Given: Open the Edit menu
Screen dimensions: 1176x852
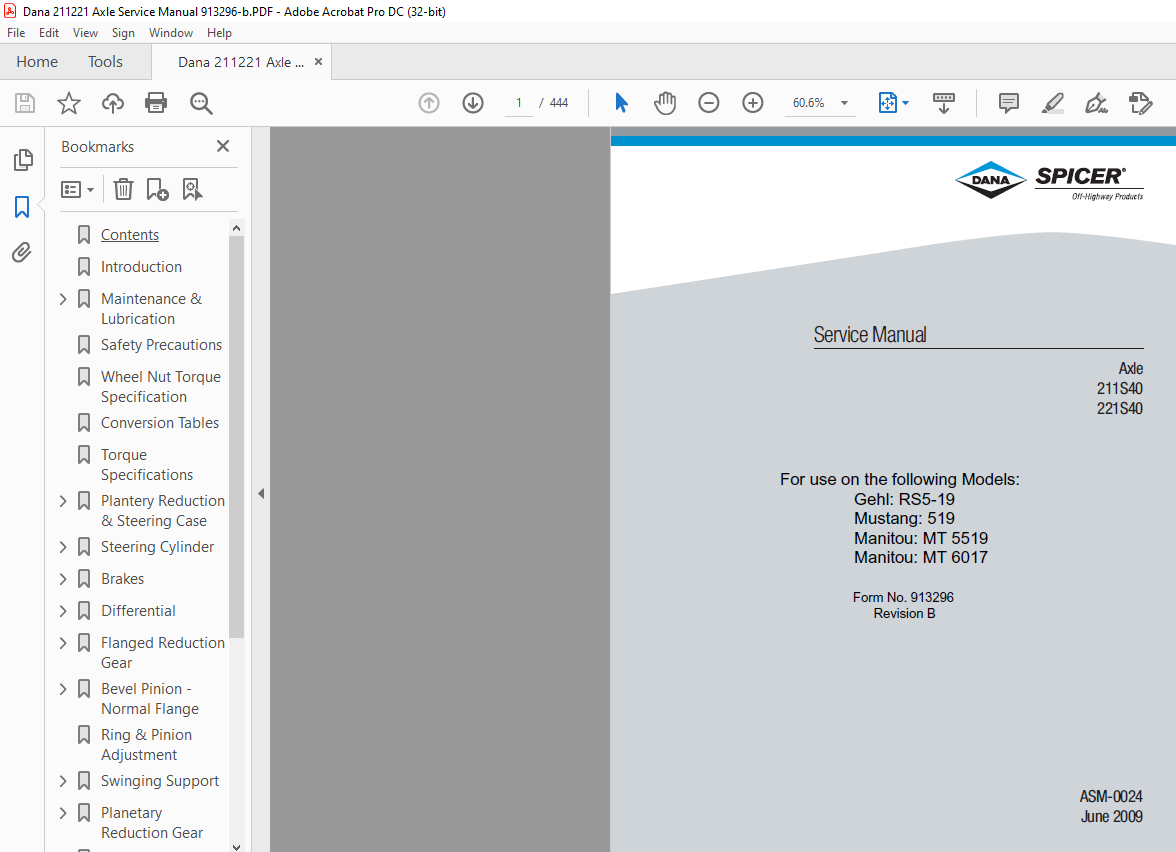Looking at the screenshot, I should pyautogui.click(x=49, y=33).
